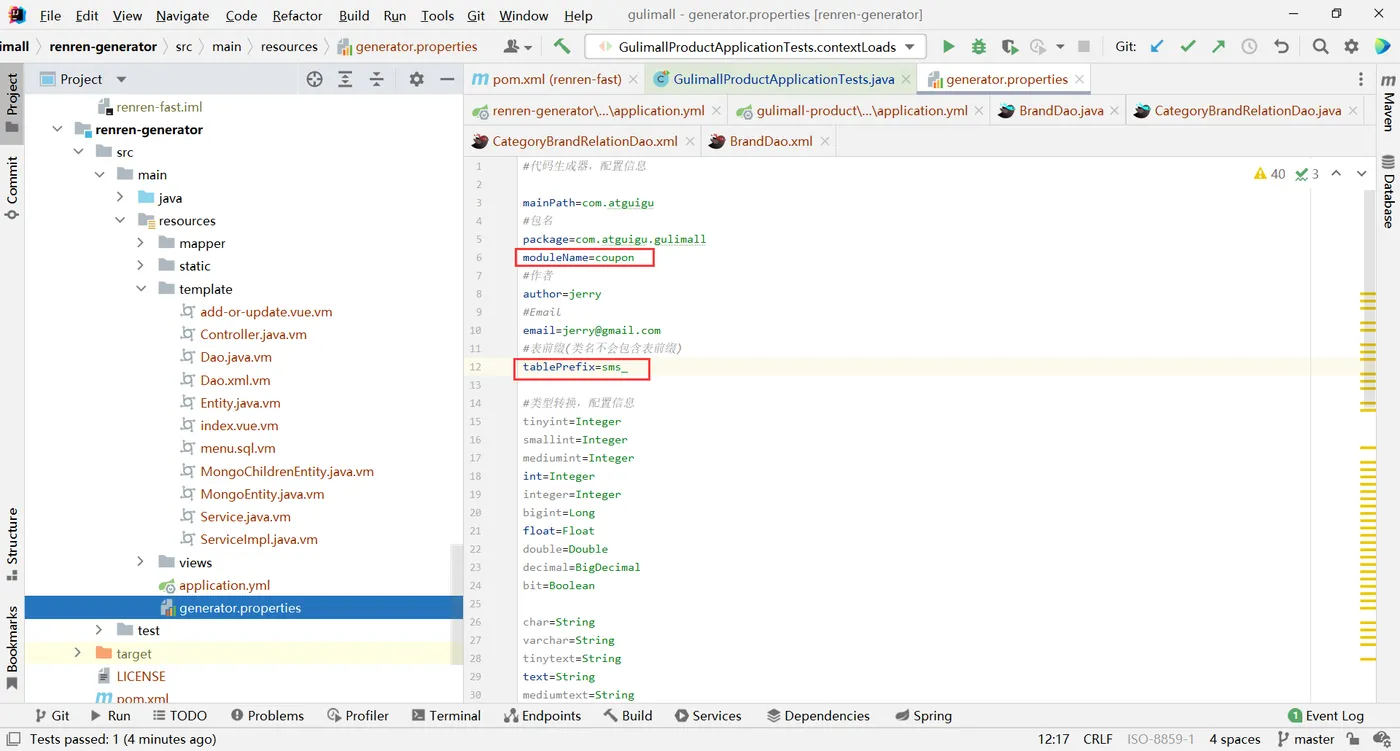This screenshot has width=1400, height=751.
Task: Open Event Log
Action: point(1326,716)
